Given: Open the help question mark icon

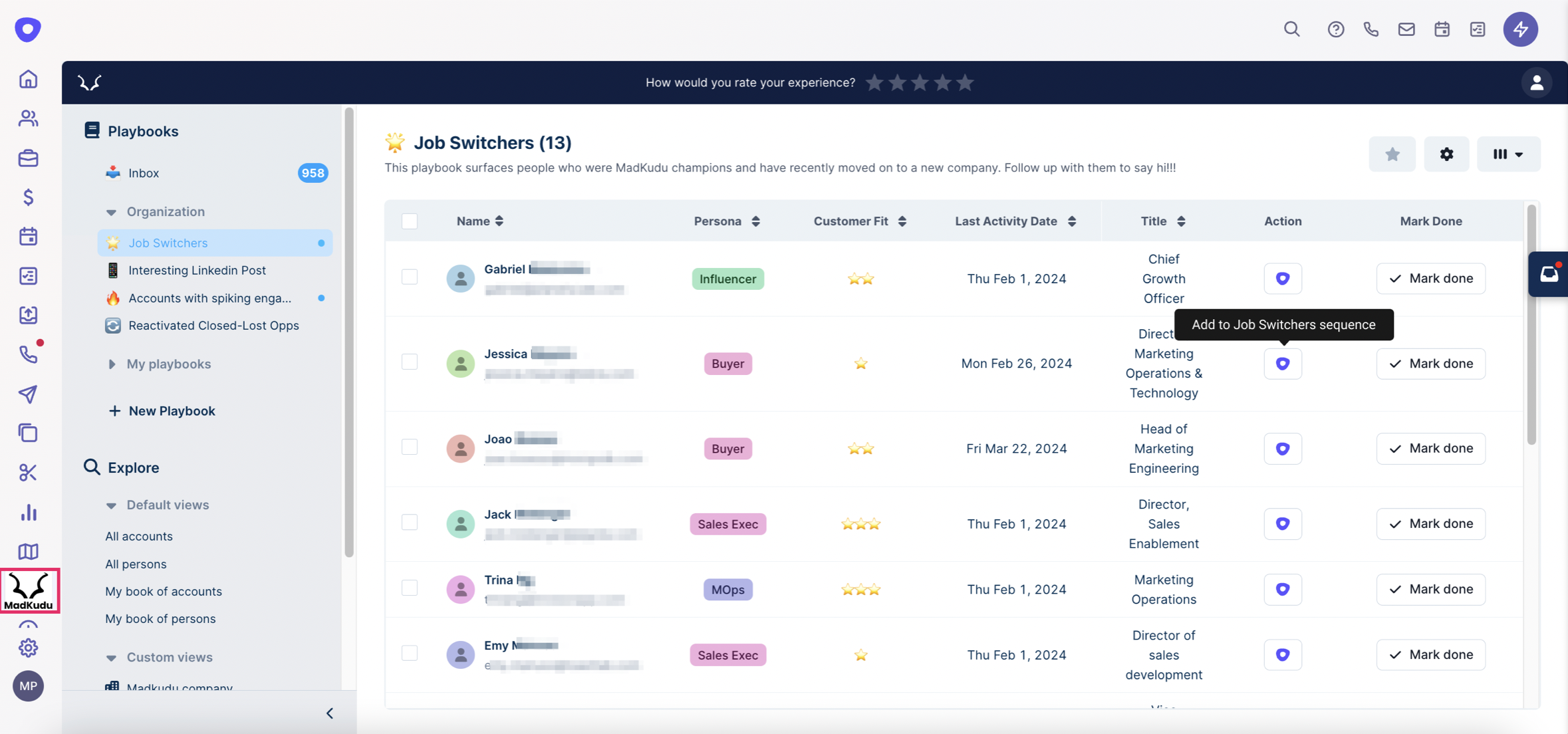Looking at the screenshot, I should (1335, 29).
